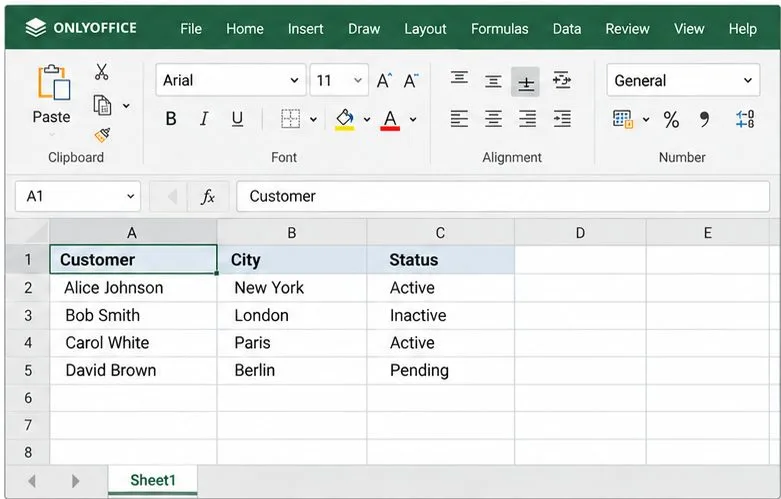781x499 pixels.
Task: Expand the borders dropdown arrow
Action: (313, 120)
